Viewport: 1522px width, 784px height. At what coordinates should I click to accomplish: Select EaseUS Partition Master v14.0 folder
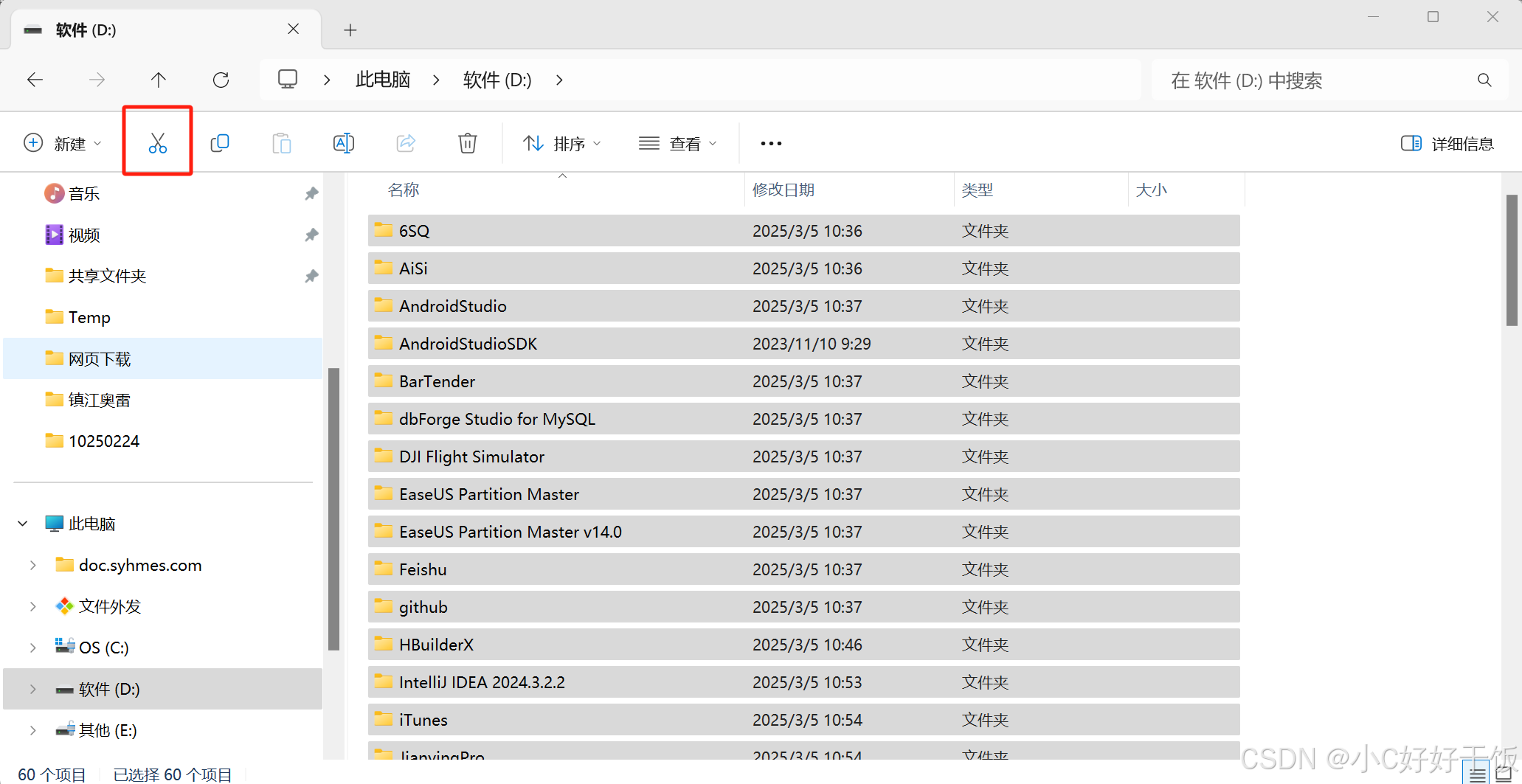coord(803,532)
